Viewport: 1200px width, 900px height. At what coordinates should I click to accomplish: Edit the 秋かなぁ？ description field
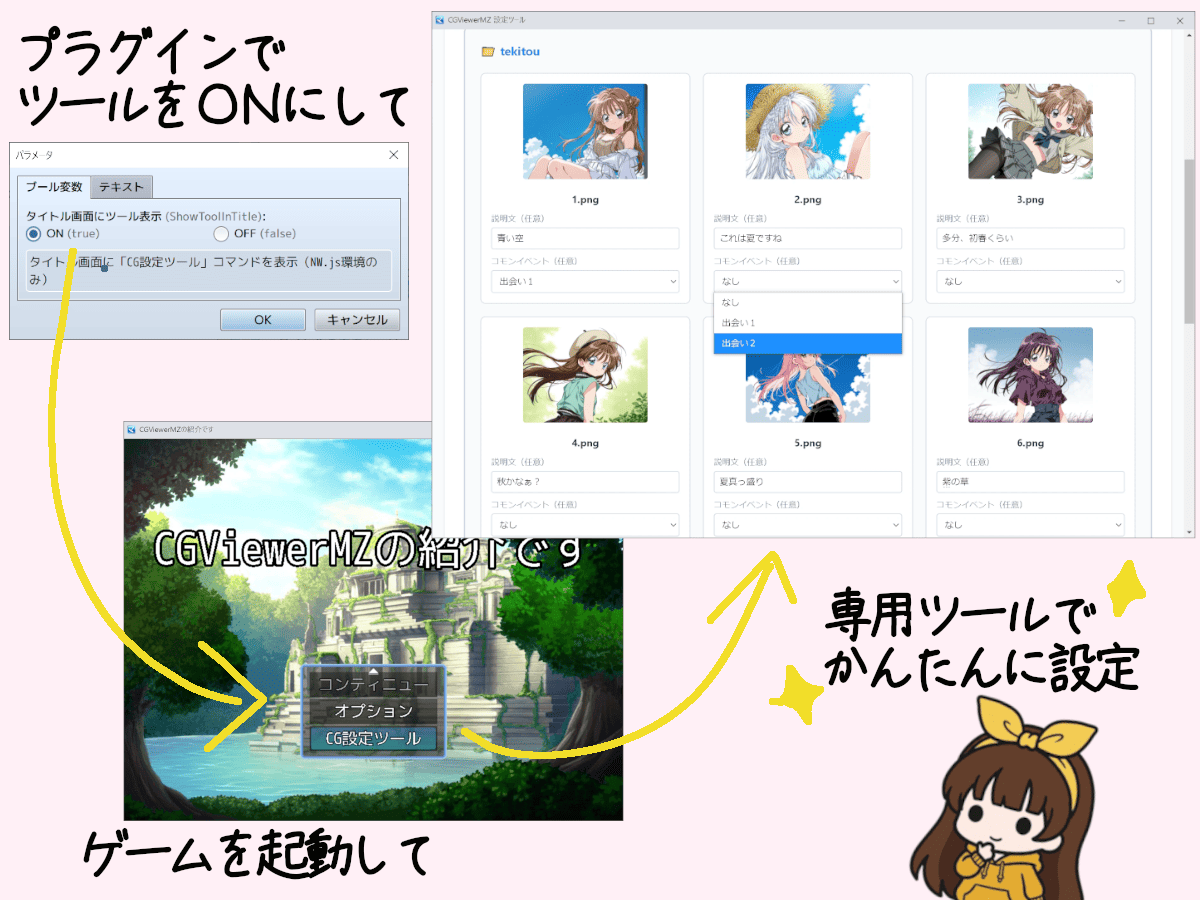pos(585,482)
